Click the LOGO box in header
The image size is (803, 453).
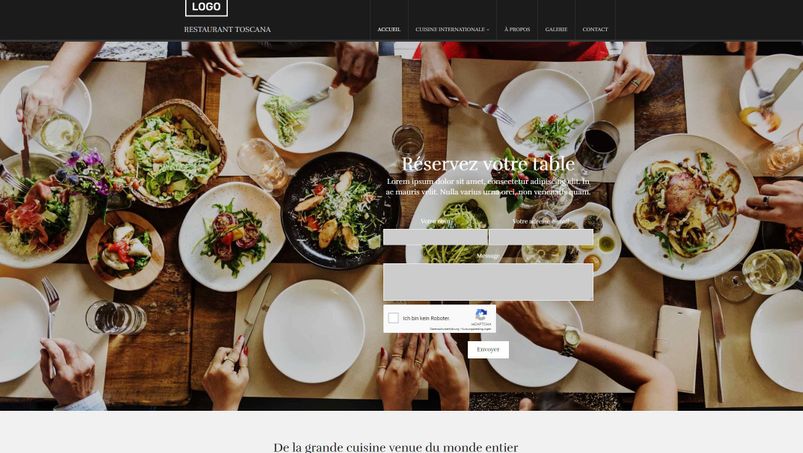206,7
